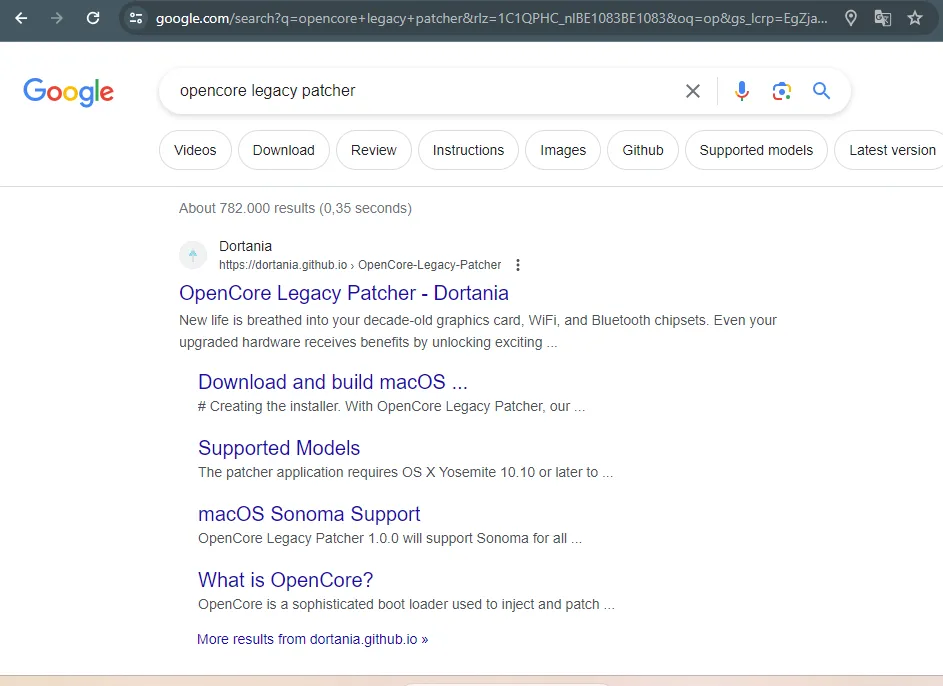Screen dimensions: 943x686
Task: Click the dortania.github.io breadcrumb URL
Action: (x=360, y=265)
